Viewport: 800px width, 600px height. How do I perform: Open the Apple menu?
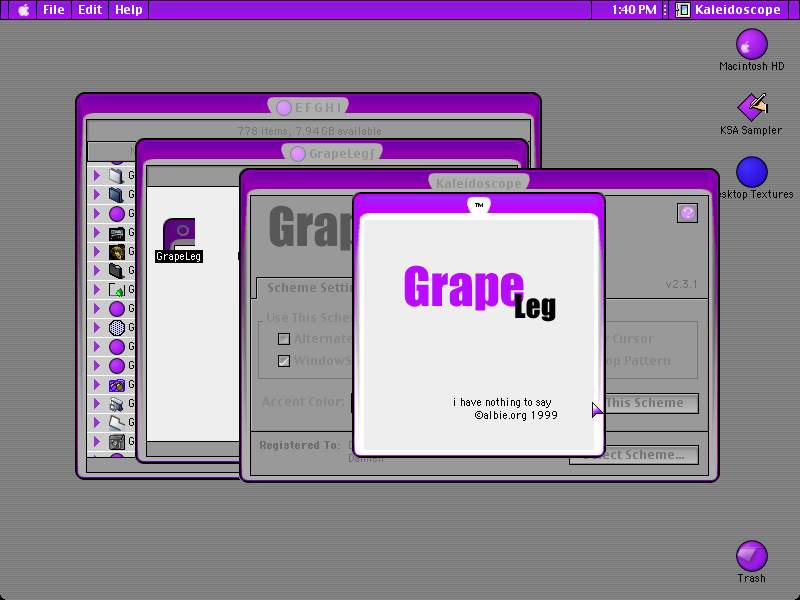[23, 10]
